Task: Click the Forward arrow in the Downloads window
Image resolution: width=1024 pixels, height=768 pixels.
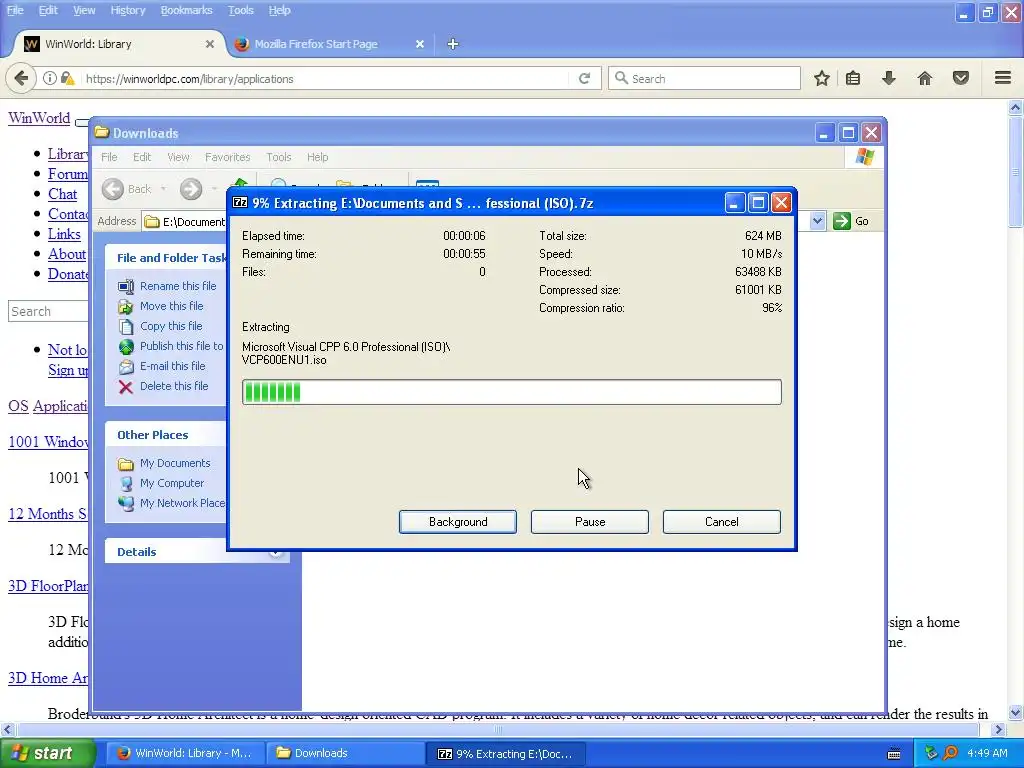Action: tap(191, 189)
